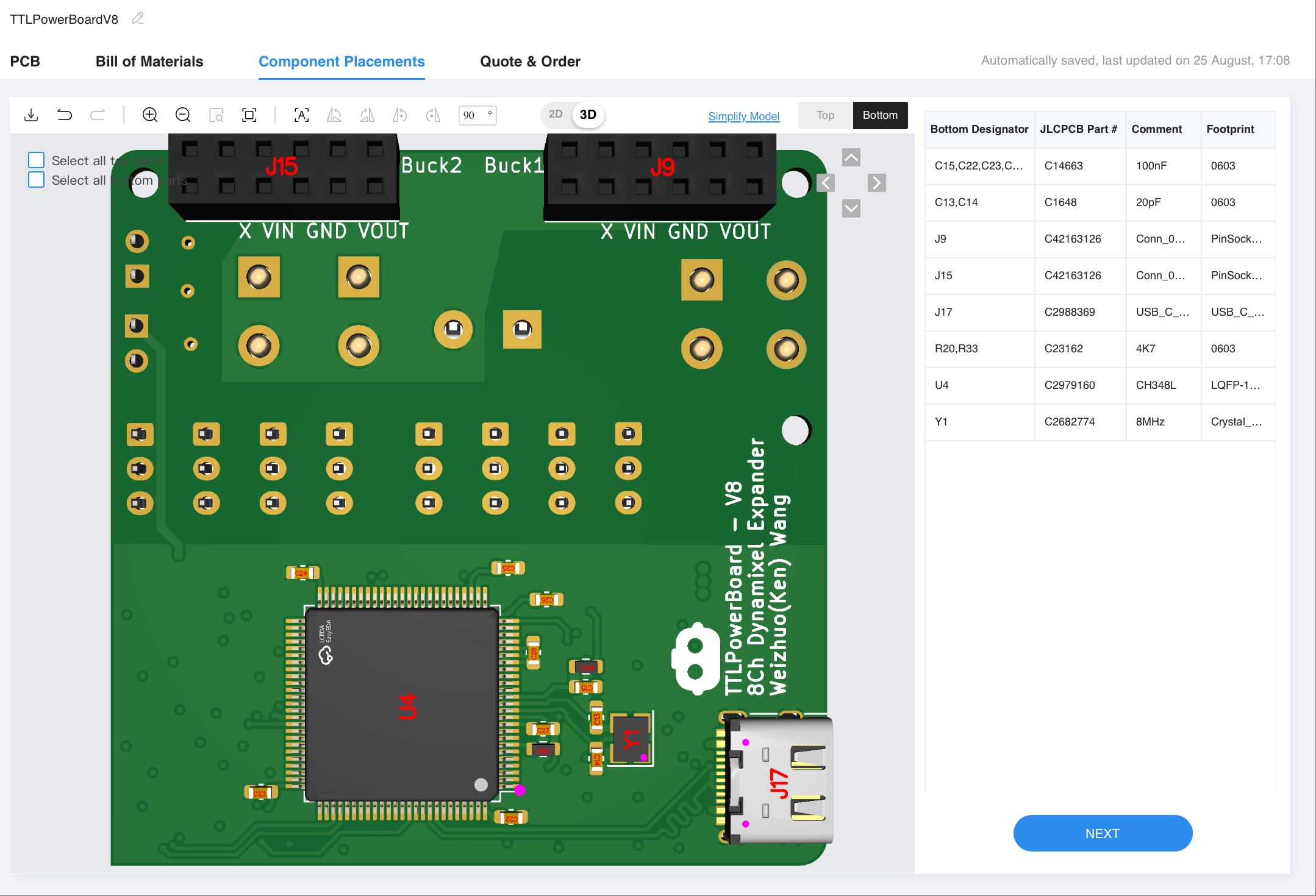Viewport: 1316px width, 896px height.
Task: Click the zoom out magnifier icon
Action: [x=183, y=115]
